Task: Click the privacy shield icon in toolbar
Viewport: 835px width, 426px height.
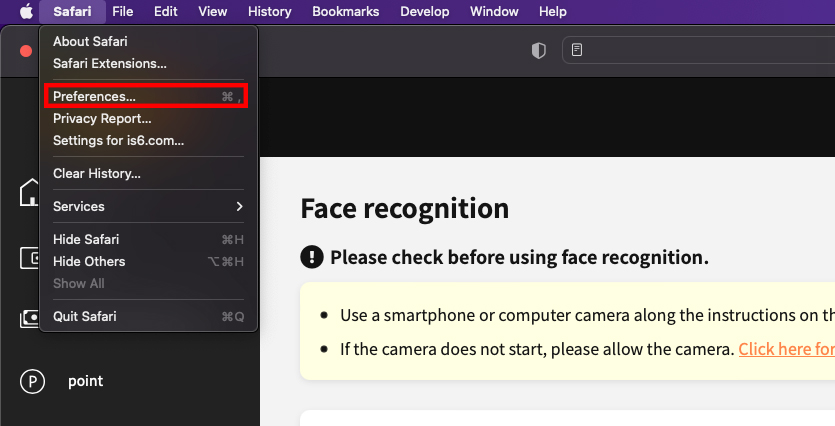Action: point(539,51)
